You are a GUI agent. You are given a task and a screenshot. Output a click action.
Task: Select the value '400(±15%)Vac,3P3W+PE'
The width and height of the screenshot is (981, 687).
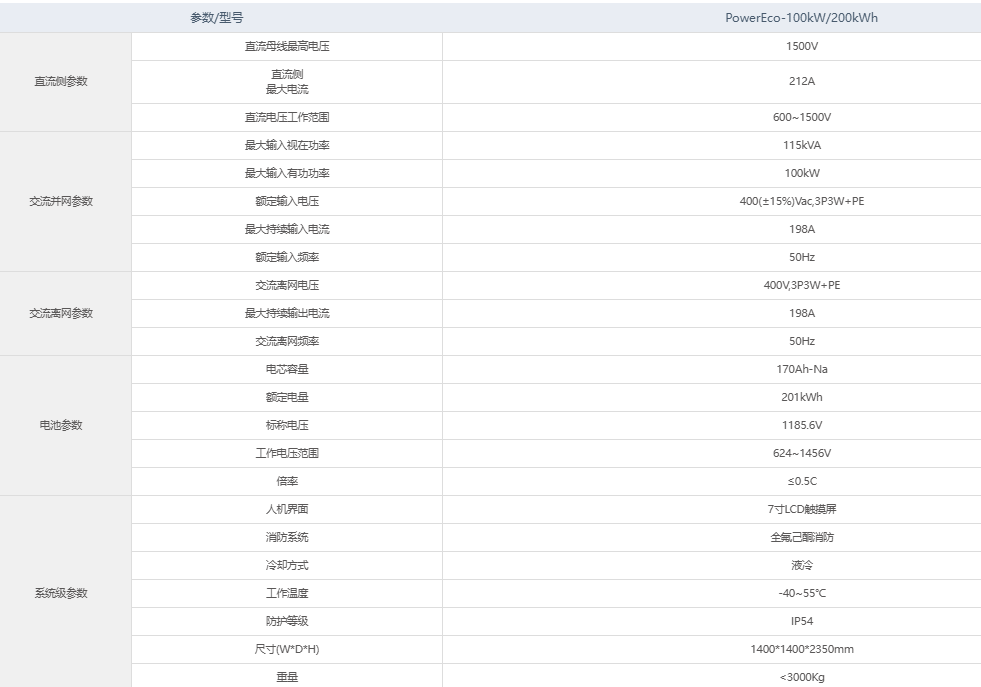(x=802, y=201)
